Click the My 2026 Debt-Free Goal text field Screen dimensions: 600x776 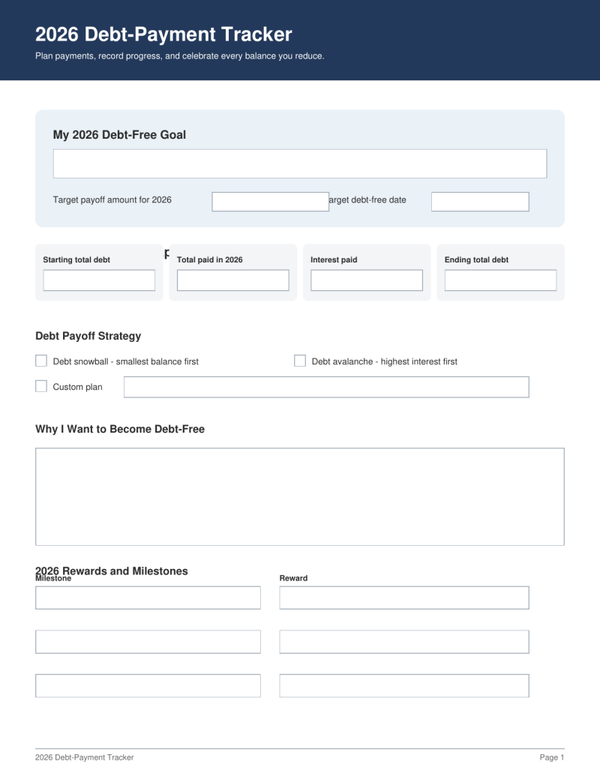click(300, 164)
